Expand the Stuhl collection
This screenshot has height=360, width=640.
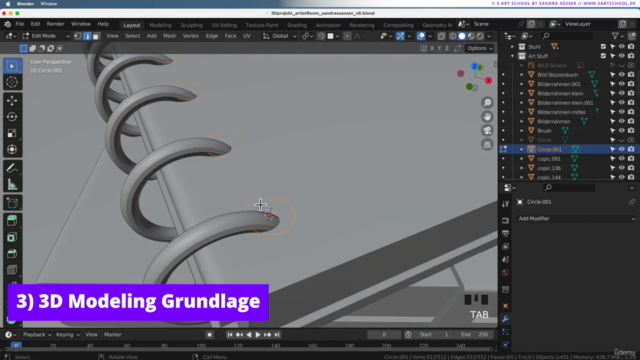pyautogui.click(x=512, y=47)
